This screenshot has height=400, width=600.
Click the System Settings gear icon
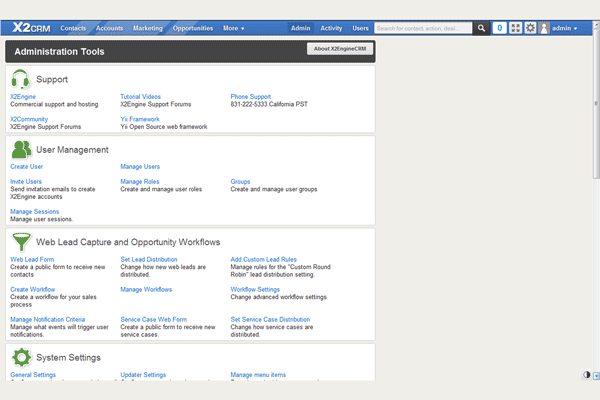tap(20, 357)
